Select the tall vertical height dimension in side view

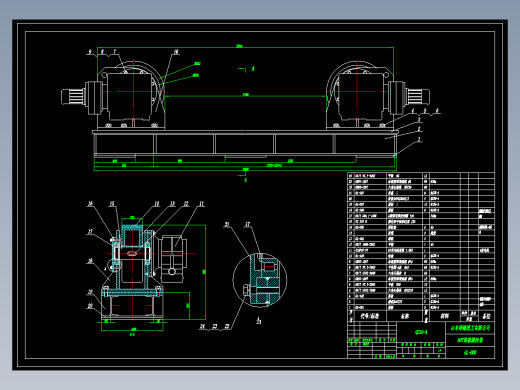[x=204, y=272]
